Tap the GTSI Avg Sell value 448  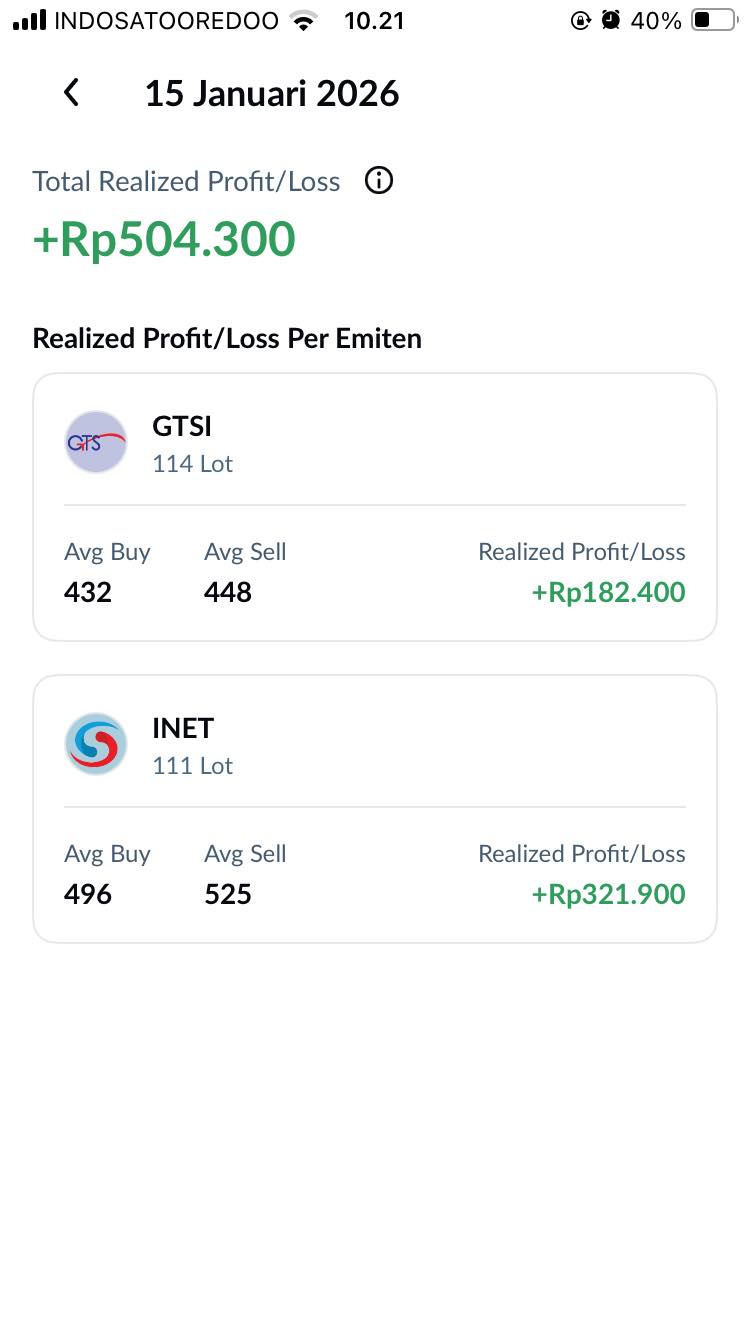[x=228, y=592]
